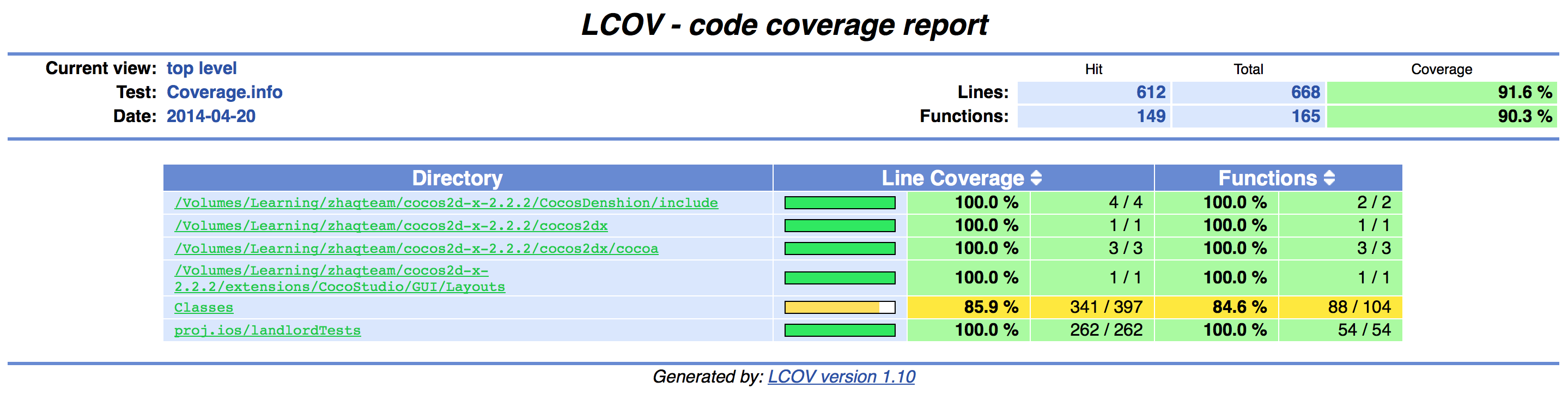Screen dimensions: 1568x400
Task: Sort table by Functions arrows icon
Action: tap(1329, 178)
